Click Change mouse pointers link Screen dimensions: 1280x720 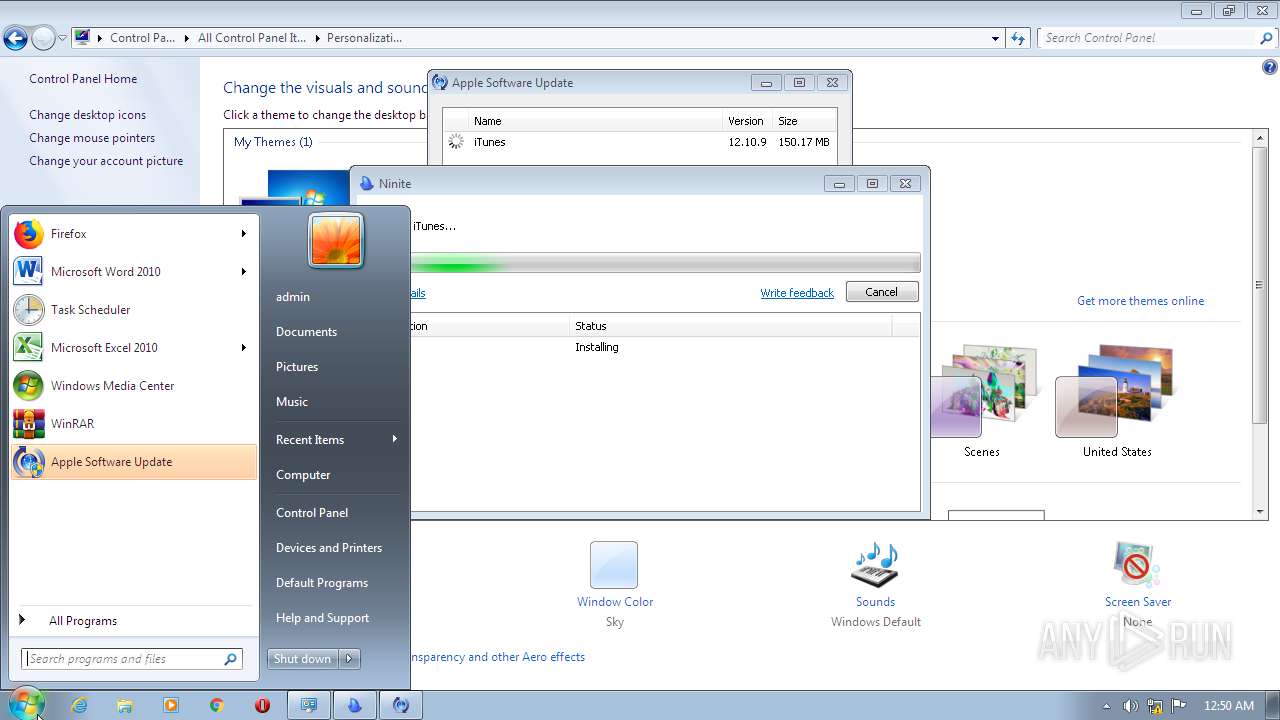[x=92, y=138]
